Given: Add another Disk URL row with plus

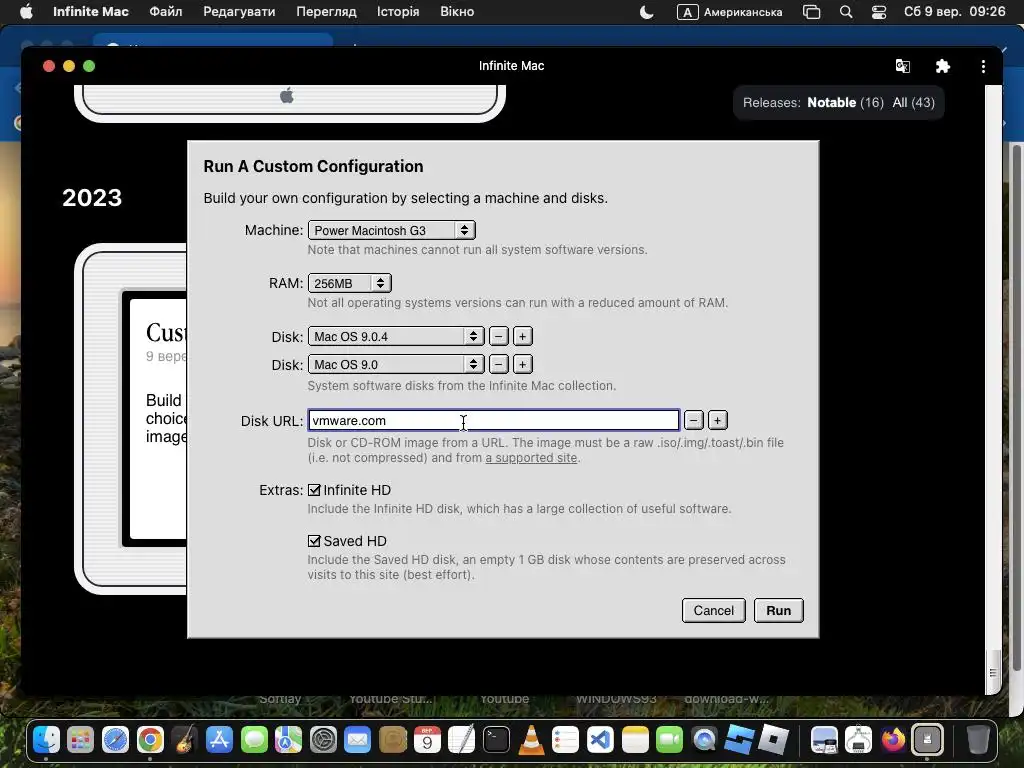Looking at the screenshot, I should 717,421.
